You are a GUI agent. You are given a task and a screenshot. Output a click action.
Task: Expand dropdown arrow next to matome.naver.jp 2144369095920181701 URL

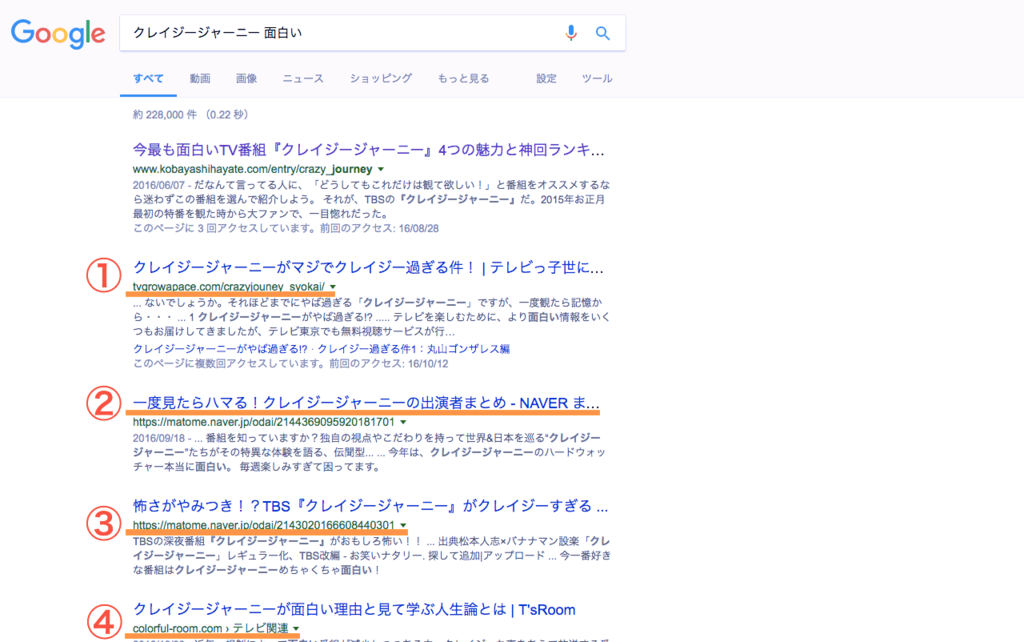click(x=403, y=423)
